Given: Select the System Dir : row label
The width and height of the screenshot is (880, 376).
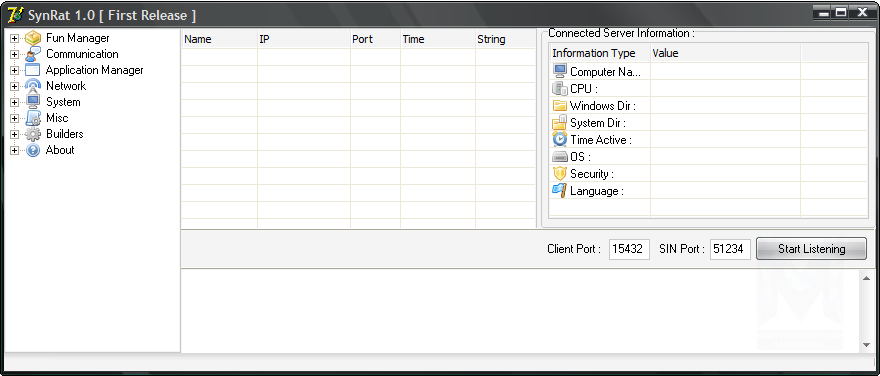Looking at the screenshot, I should (x=598, y=123).
